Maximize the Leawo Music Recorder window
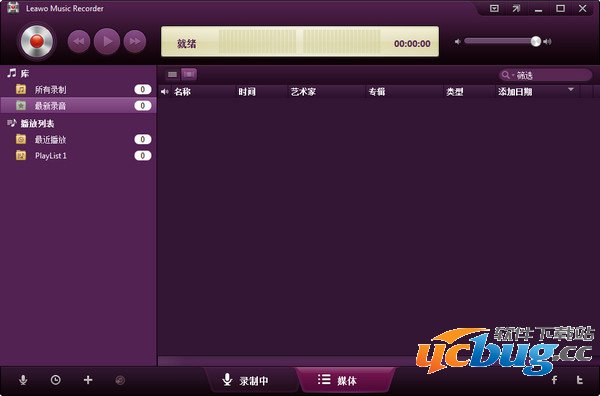Image resolution: width=600 pixels, height=396 pixels. tap(561, 8)
